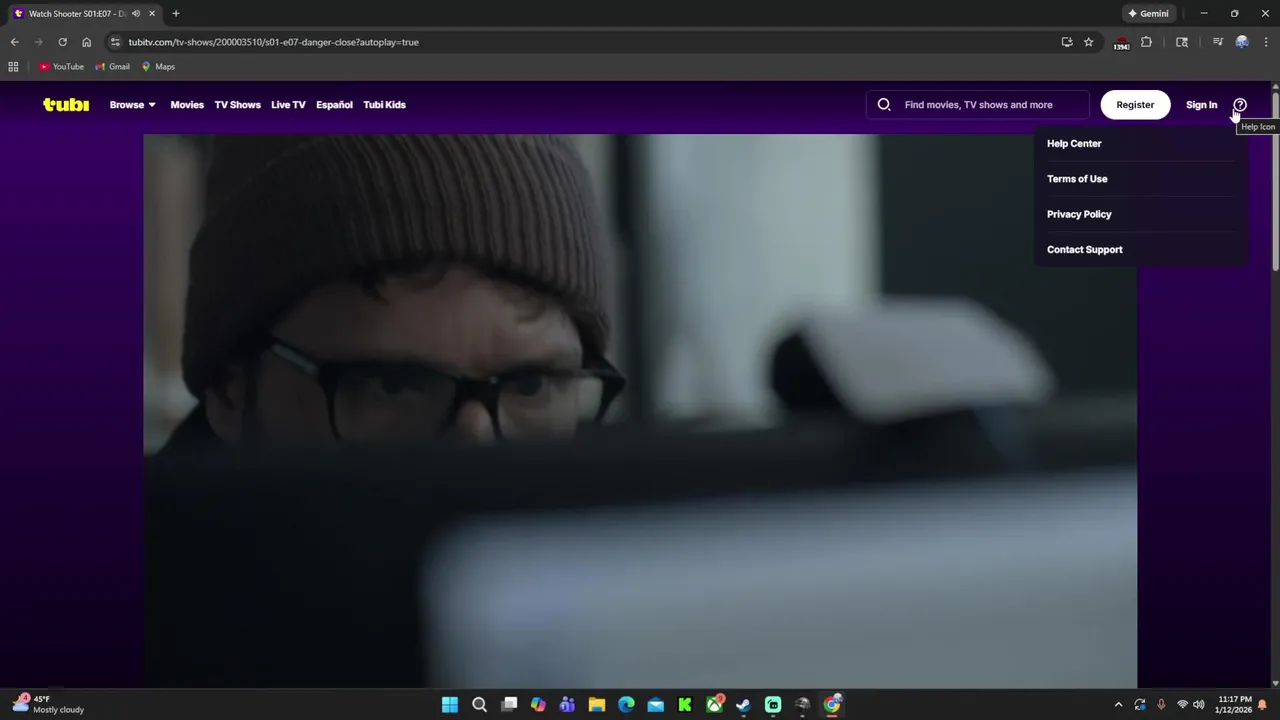Open the Extensions puzzle icon
1280x720 pixels.
(x=1146, y=42)
